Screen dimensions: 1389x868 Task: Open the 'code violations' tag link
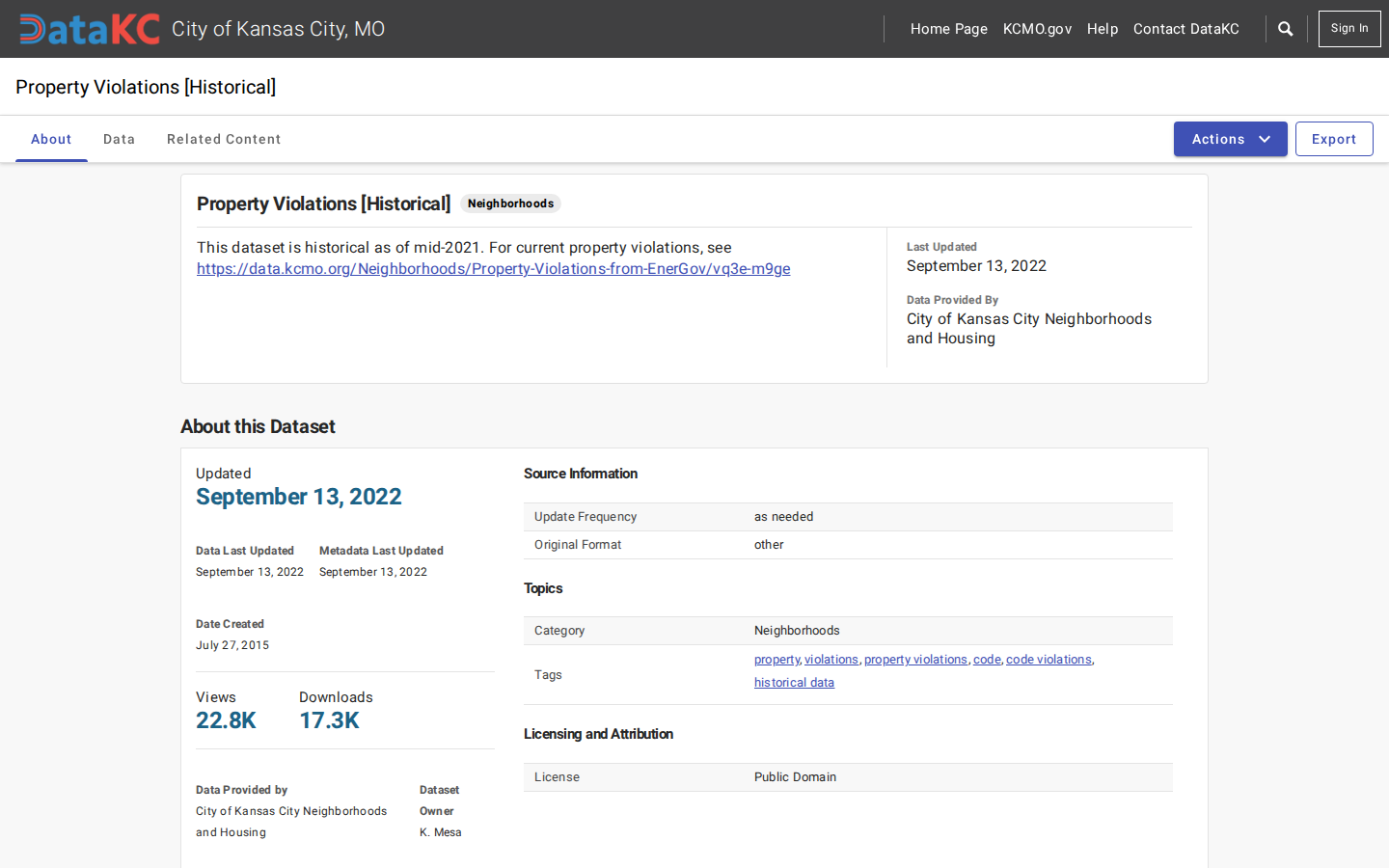[x=1049, y=660]
